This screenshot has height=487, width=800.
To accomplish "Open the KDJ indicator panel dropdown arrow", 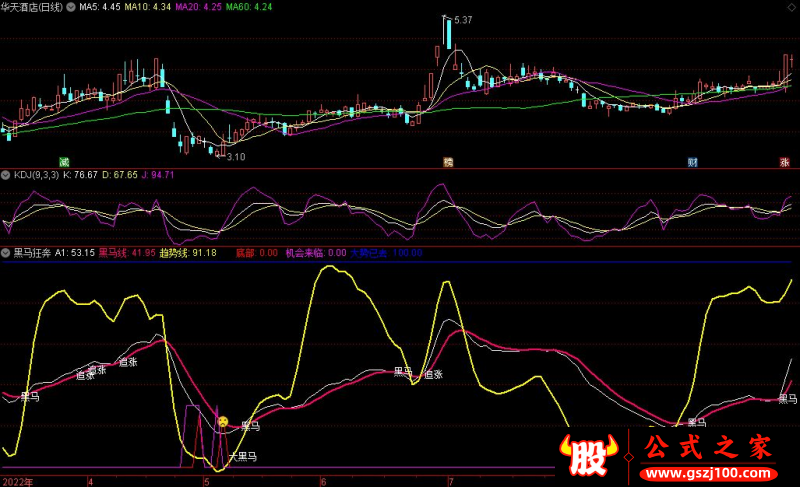I will coord(6,175).
